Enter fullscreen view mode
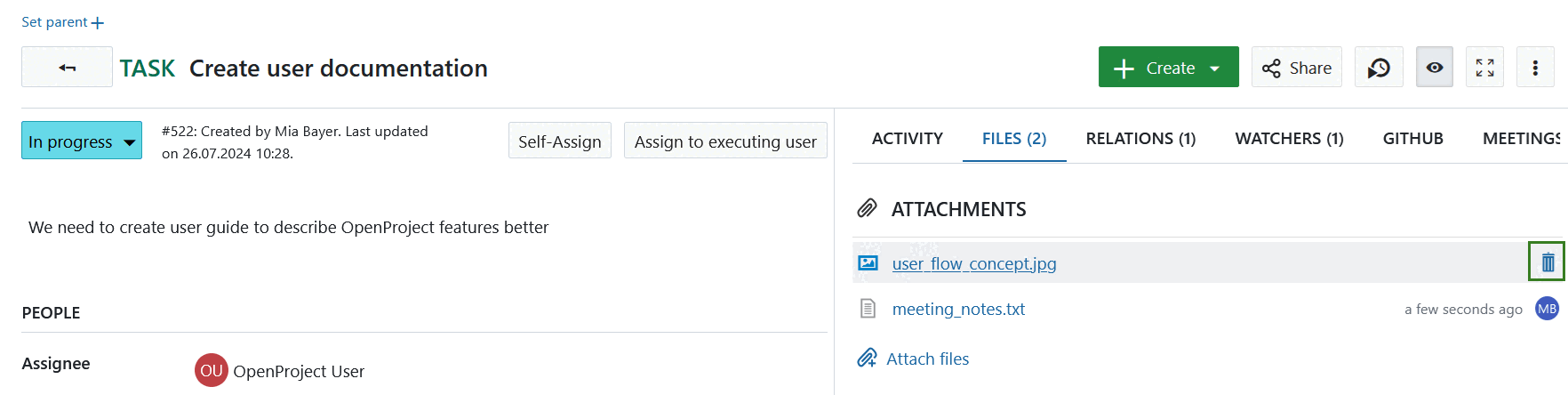The height and width of the screenshot is (395, 1568). pyautogui.click(x=1484, y=68)
